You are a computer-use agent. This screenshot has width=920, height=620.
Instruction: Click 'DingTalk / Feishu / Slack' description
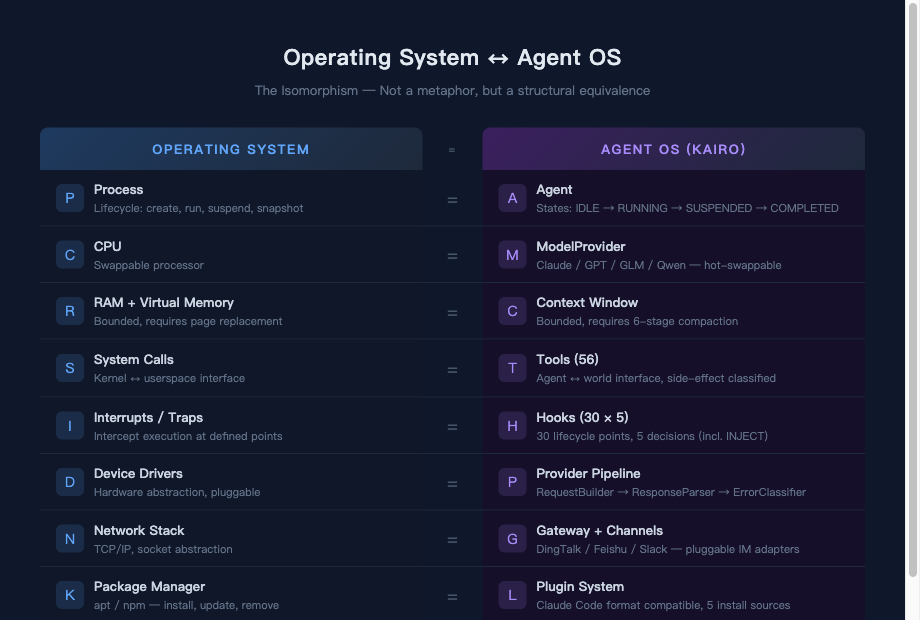click(668, 549)
